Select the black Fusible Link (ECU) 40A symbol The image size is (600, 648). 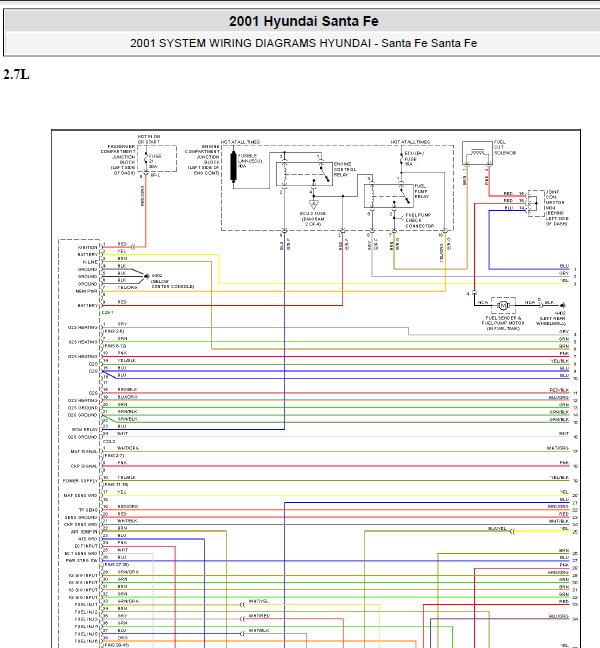point(233,166)
